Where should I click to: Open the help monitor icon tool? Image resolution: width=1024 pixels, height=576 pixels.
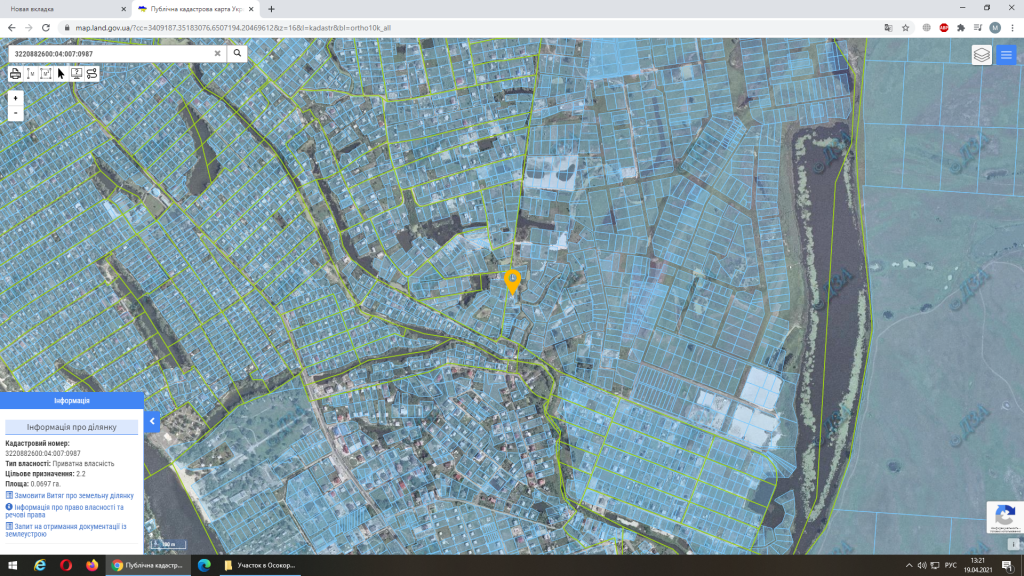pos(76,73)
